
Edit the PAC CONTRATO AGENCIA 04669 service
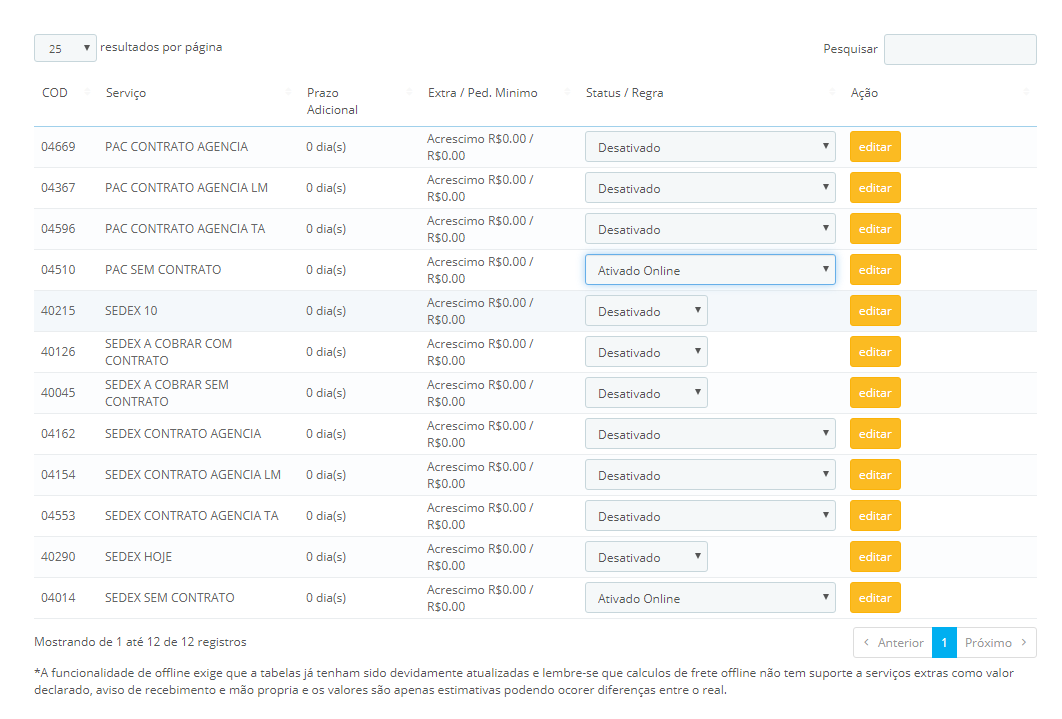tap(875, 147)
